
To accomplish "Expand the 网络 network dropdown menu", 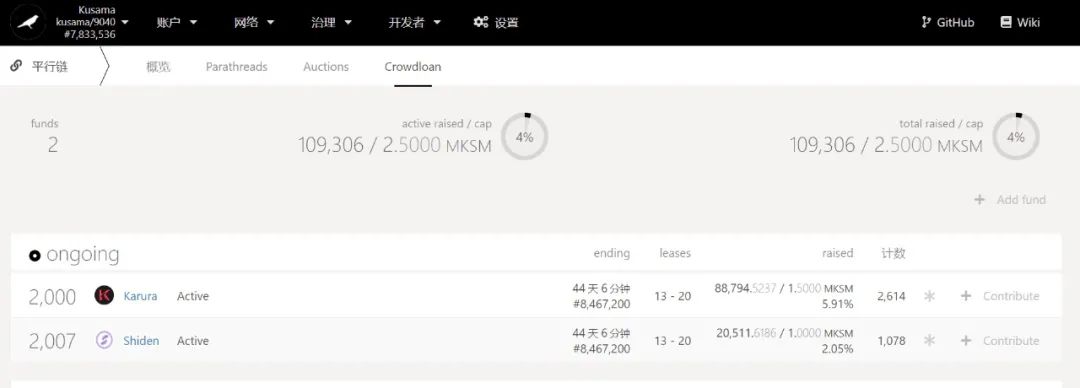I will point(254,22).
